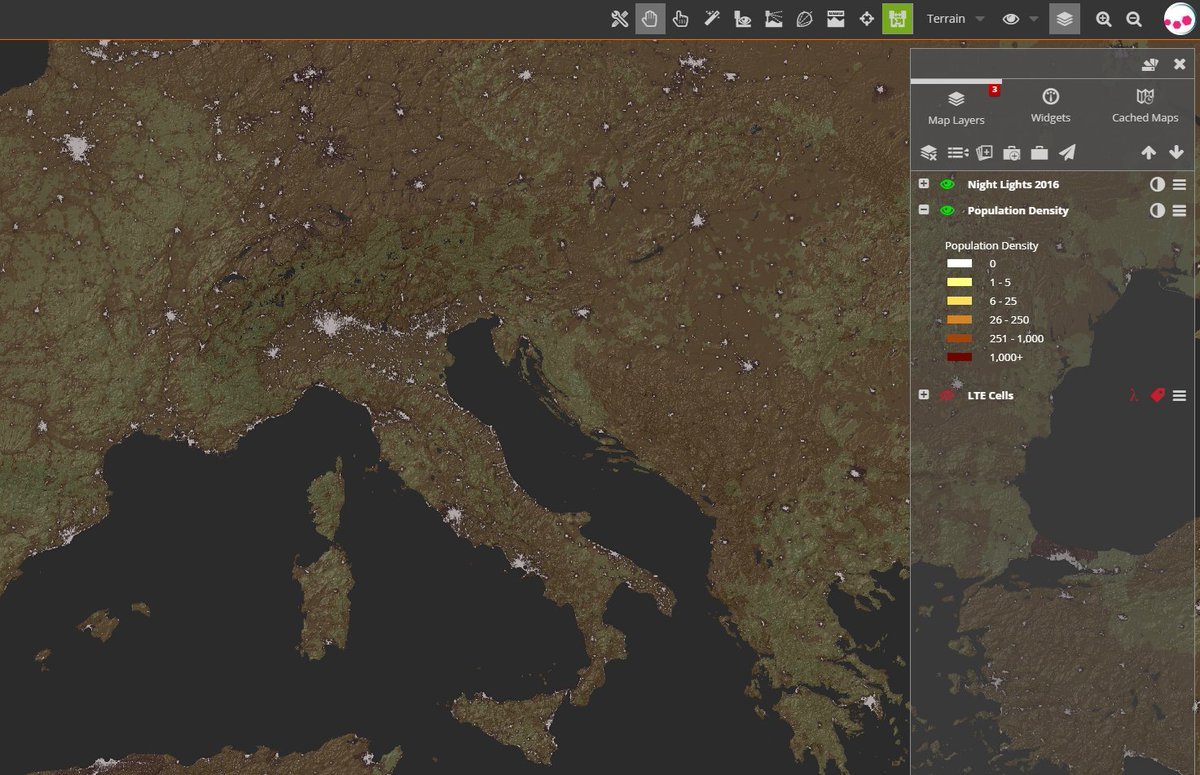Move layer up with up arrow
The image size is (1200, 775).
pyautogui.click(x=1148, y=153)
